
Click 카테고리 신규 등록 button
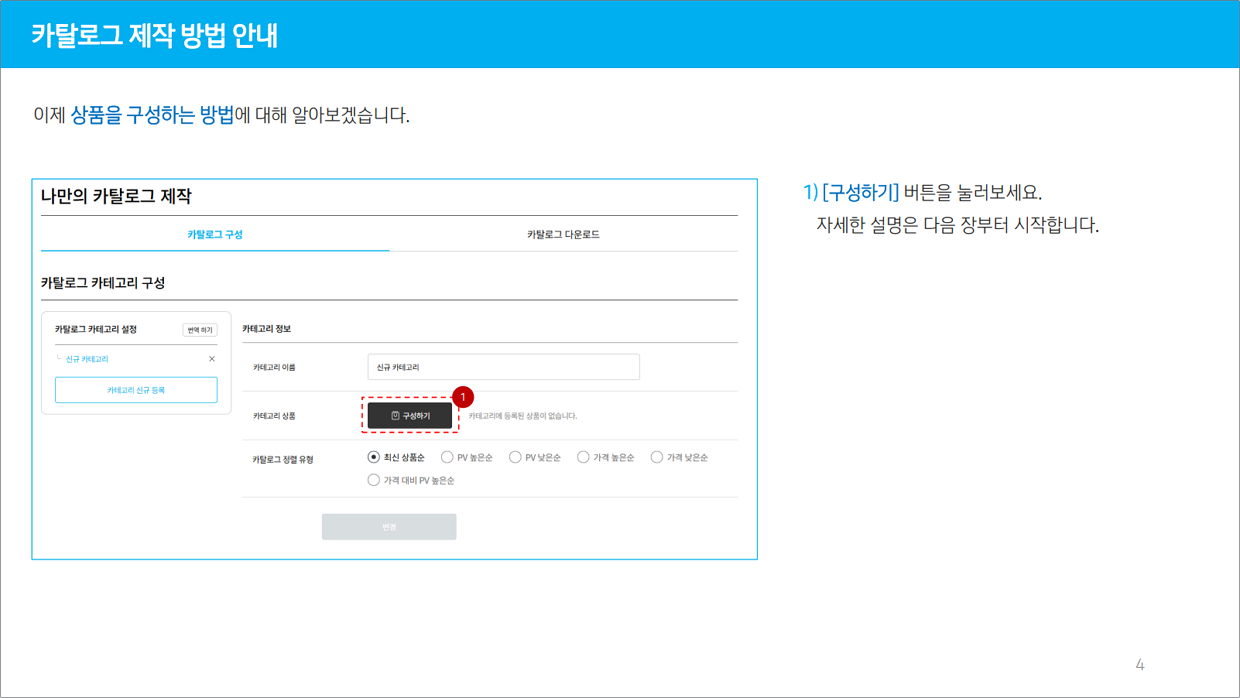click(x=136, y=390)
